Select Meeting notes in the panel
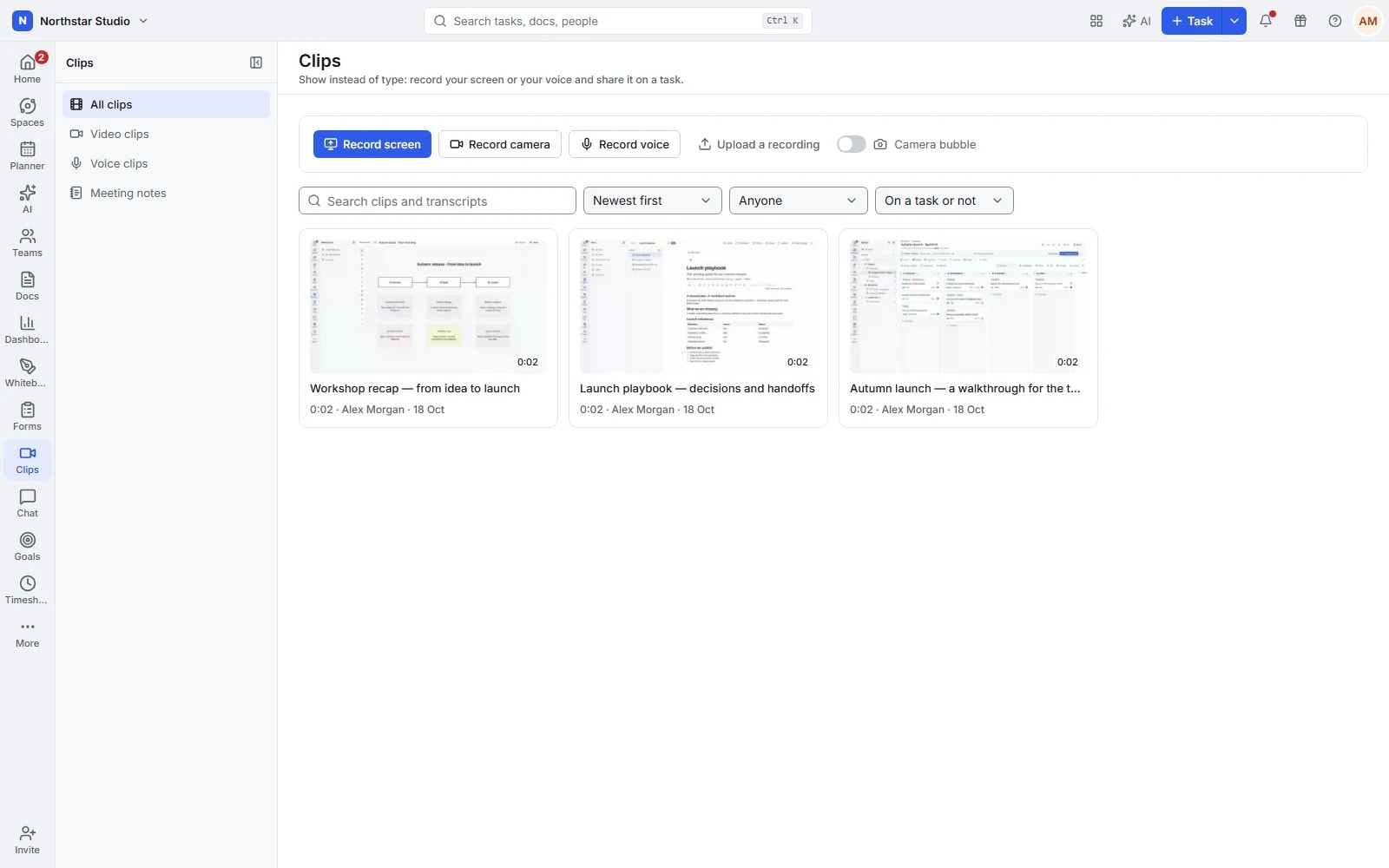The image size is (1389, 868). pos(167,193)
